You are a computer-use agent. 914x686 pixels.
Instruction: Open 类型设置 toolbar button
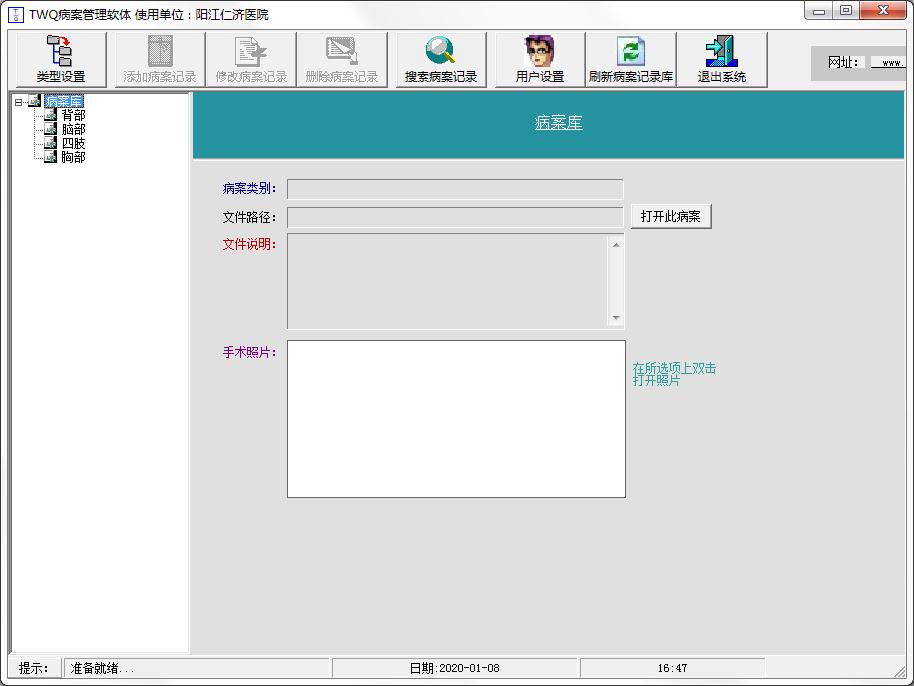(x=61, y=59)
